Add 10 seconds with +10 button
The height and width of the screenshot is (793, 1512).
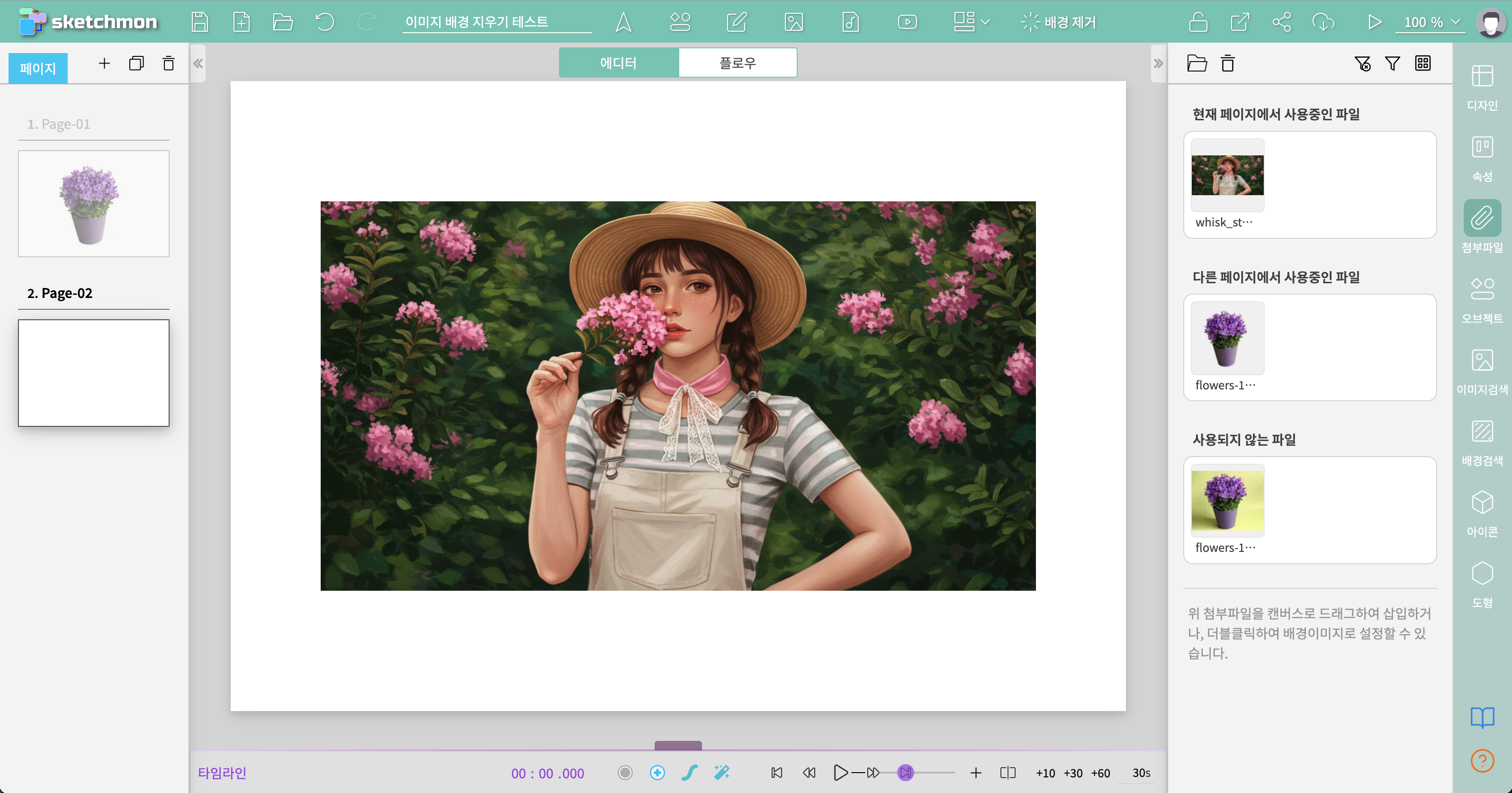tap(1045, 773)
